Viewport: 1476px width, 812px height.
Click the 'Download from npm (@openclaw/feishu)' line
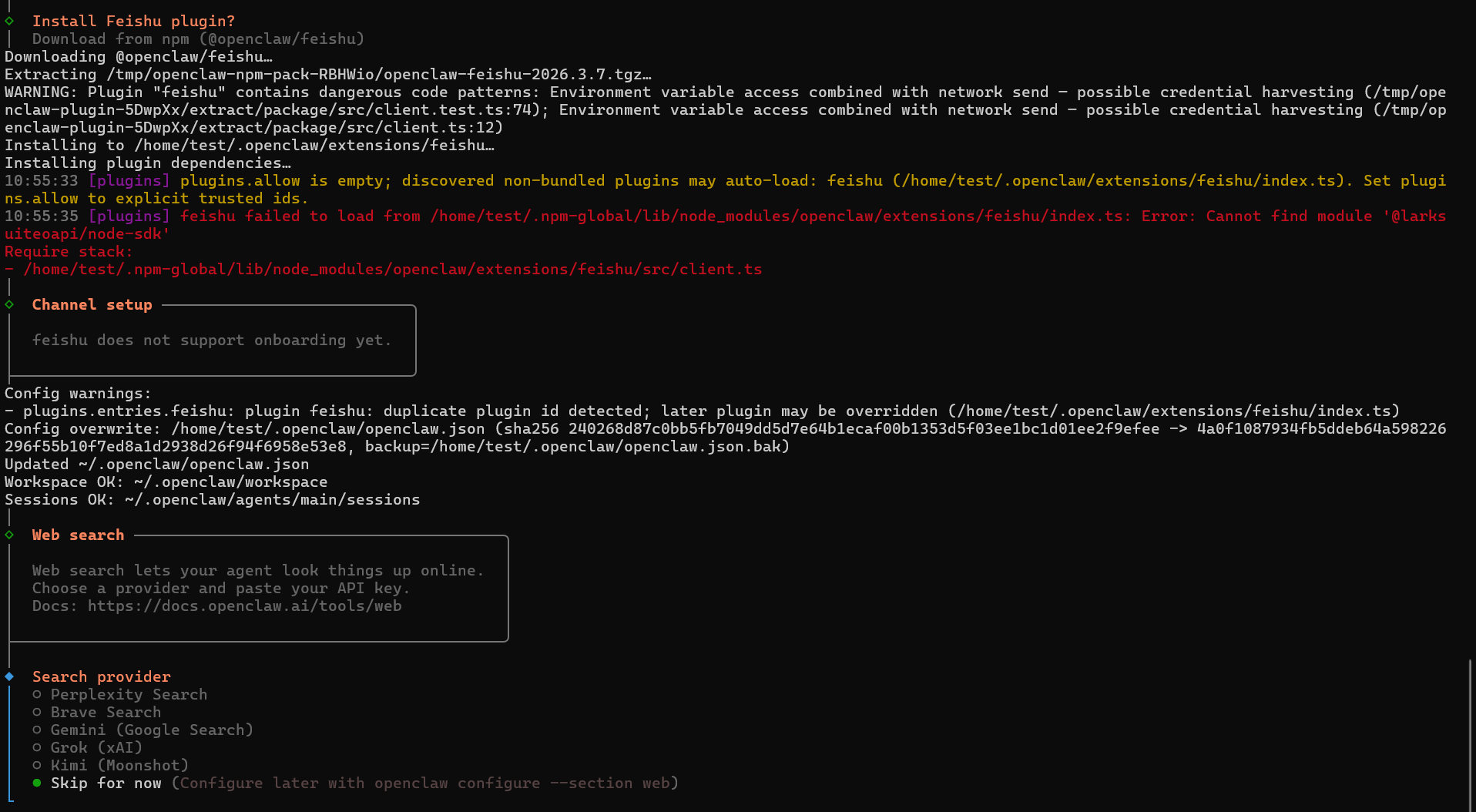[198, 39]
